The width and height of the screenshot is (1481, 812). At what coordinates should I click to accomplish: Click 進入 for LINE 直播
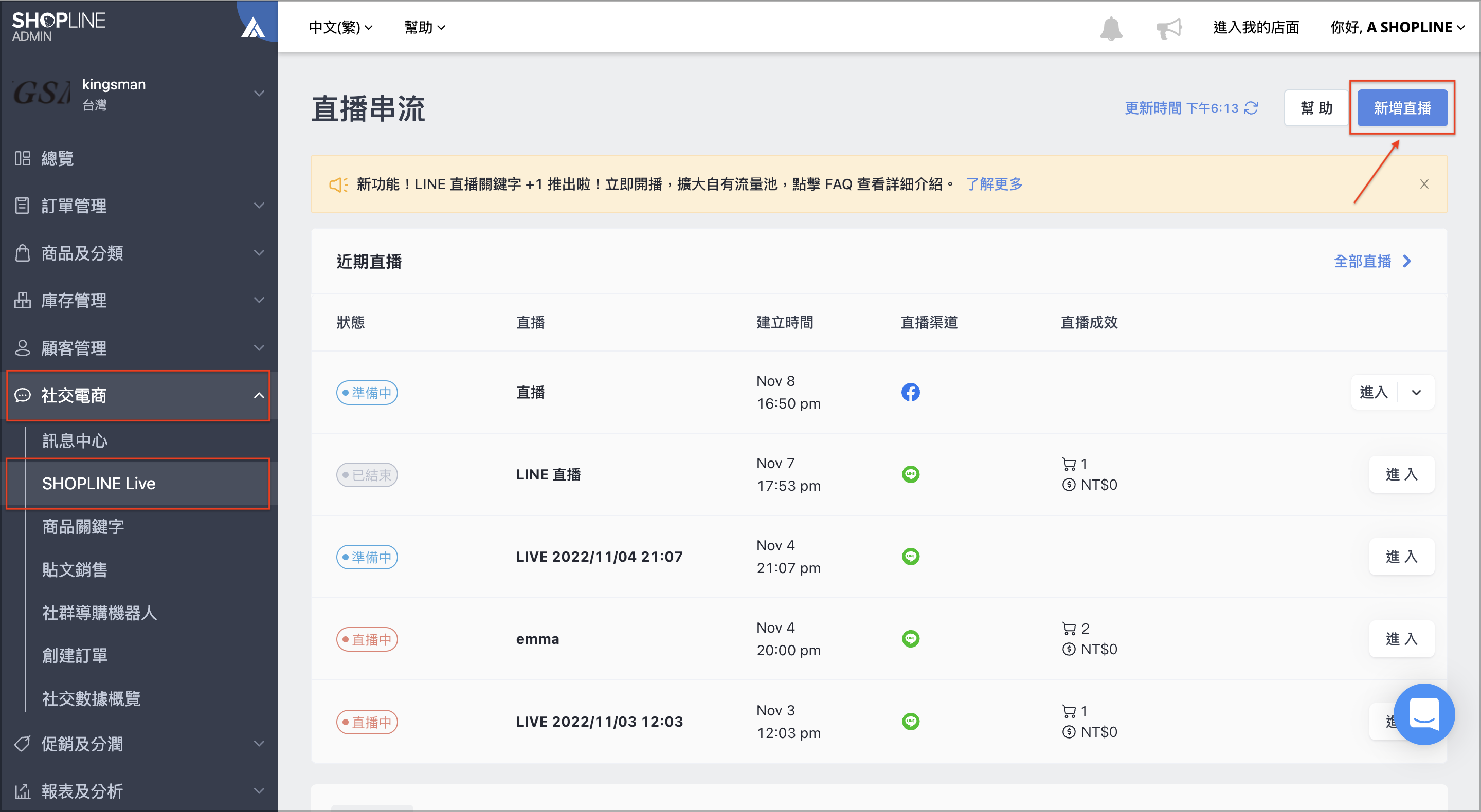click(x=1401, y=474)
